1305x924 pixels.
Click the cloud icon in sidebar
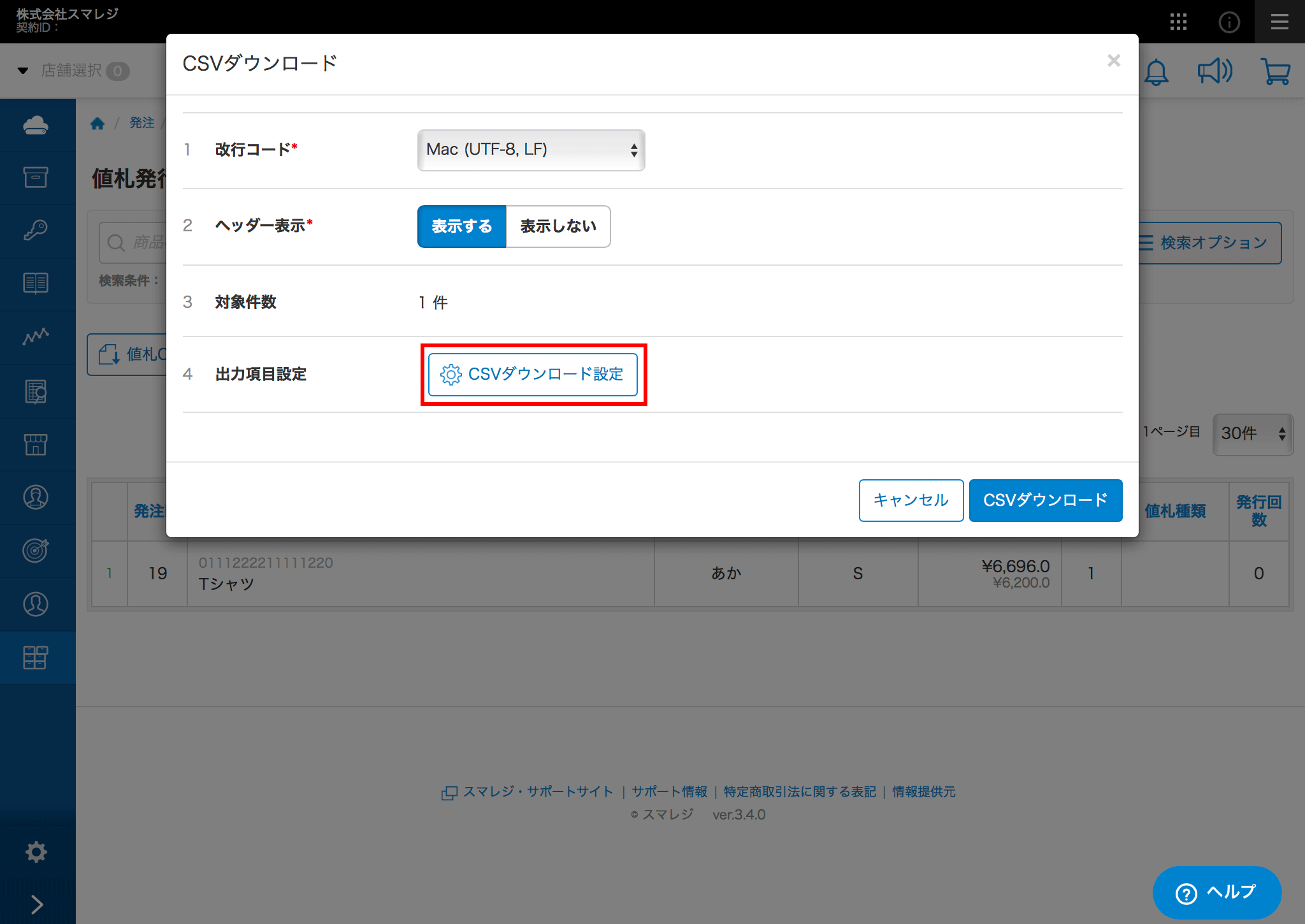coord(36,125)
